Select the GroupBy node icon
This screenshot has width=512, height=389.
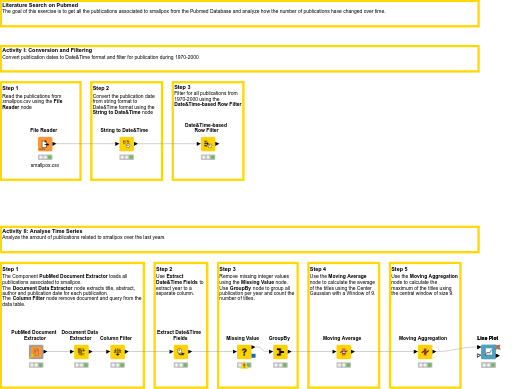pyautogui.click(x=280, y=352)
